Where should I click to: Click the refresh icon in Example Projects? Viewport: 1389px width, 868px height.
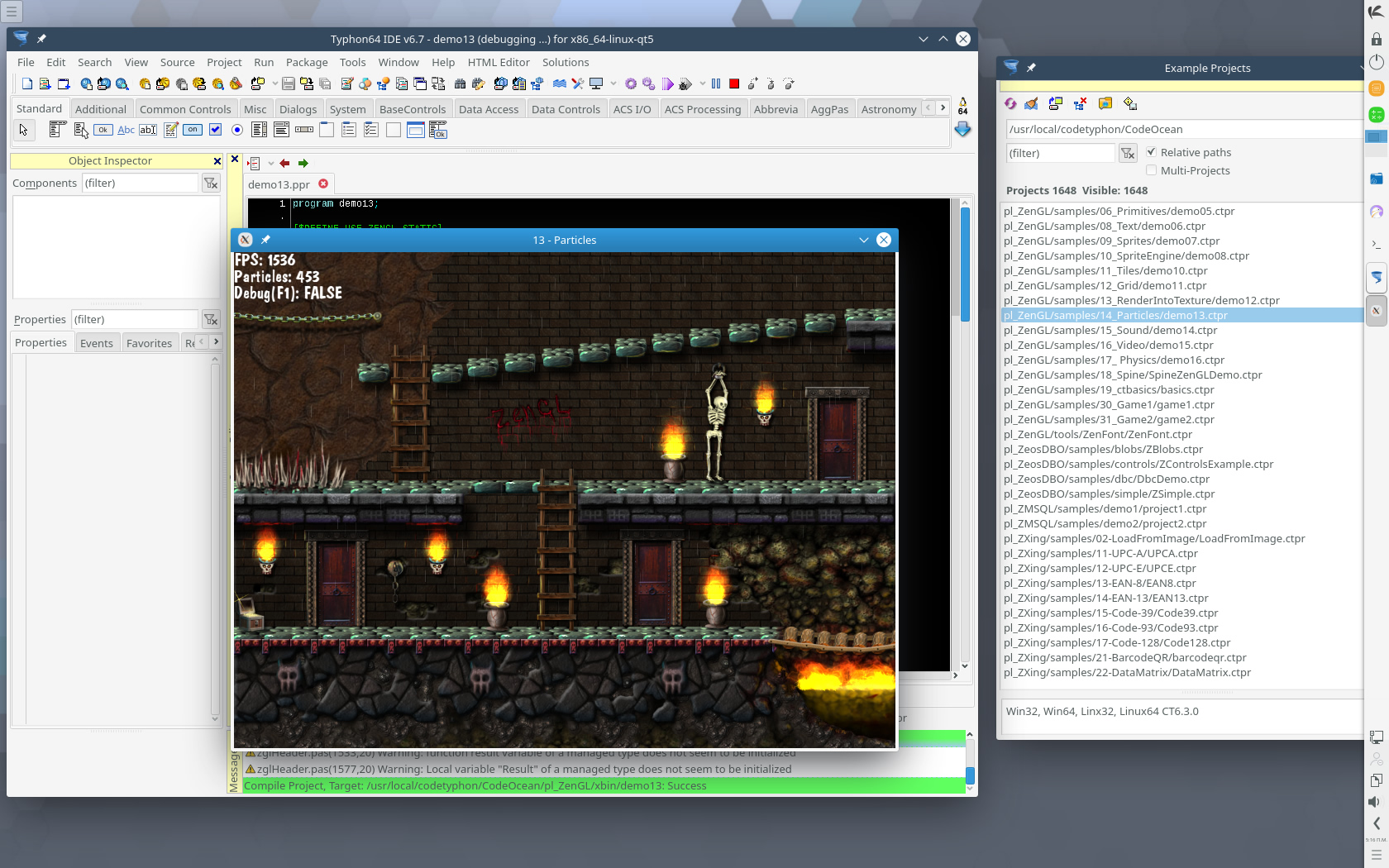point(1010,104)
